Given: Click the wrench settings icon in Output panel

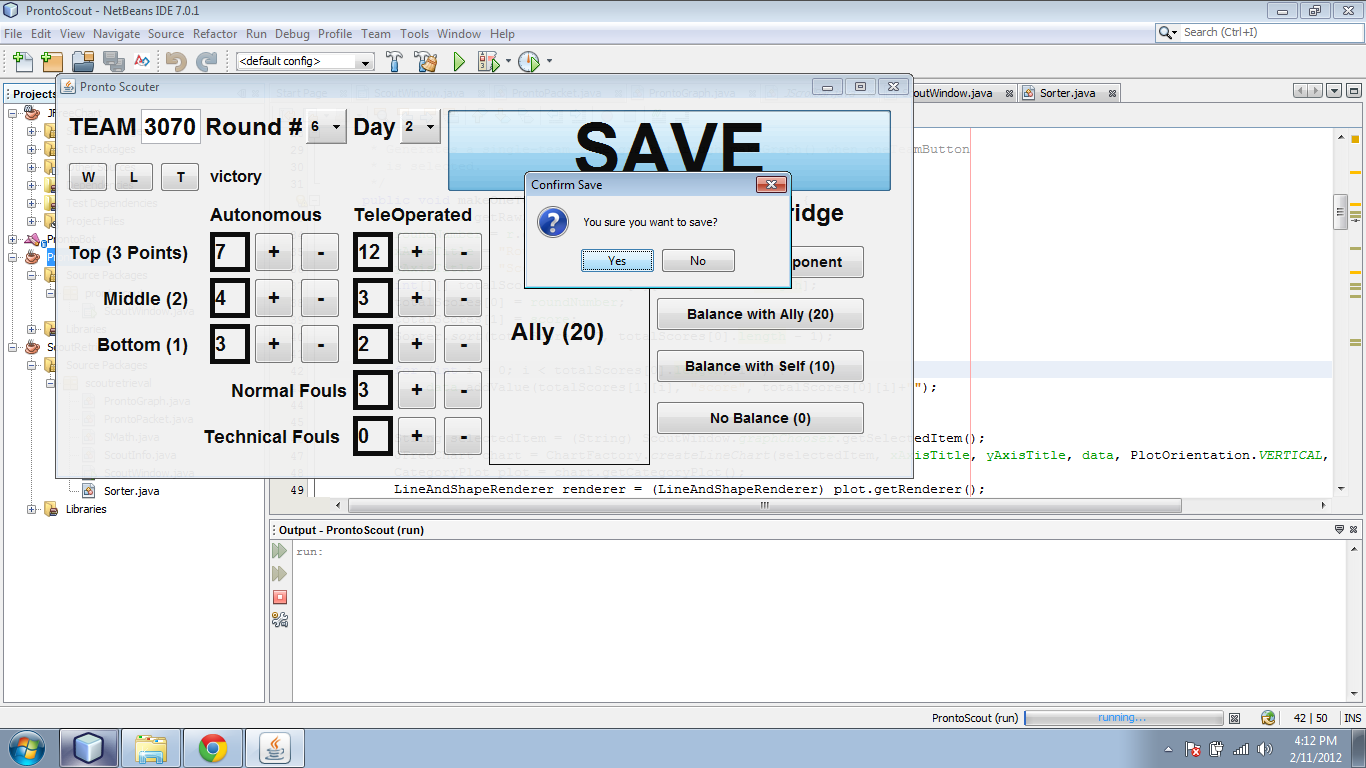Looking at the screenshot, I should [x=280, y=620].
